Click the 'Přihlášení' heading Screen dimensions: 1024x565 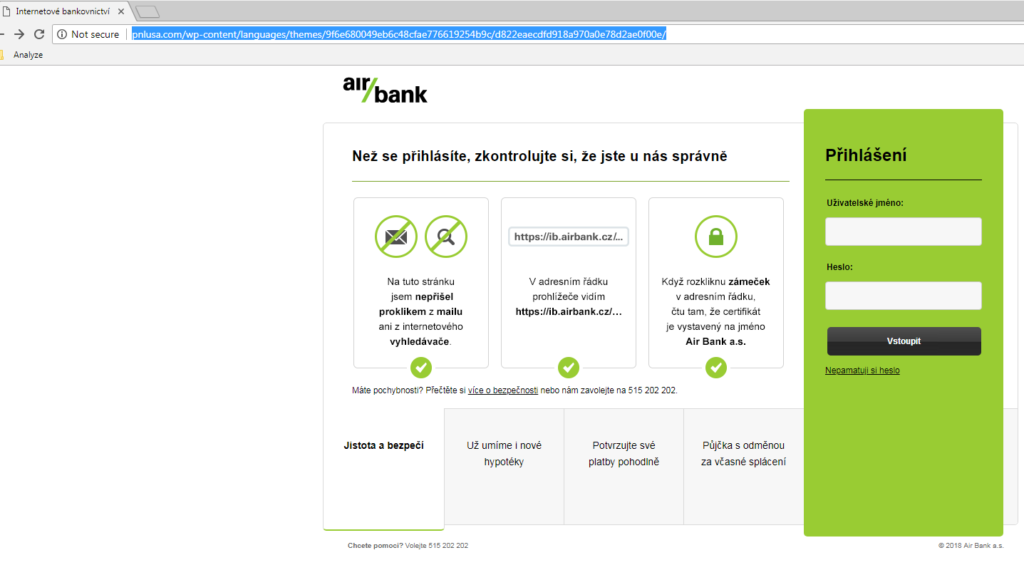click(x=866, y=155)
